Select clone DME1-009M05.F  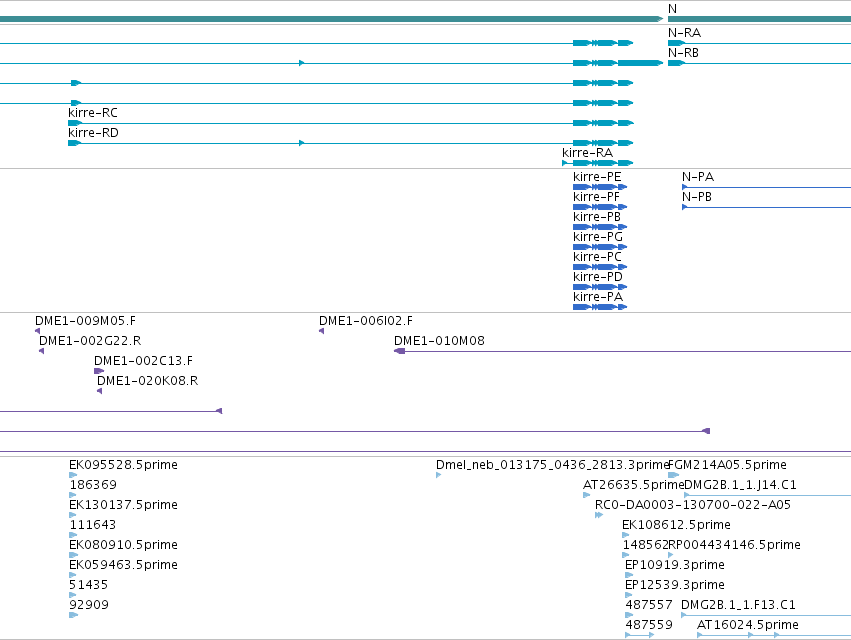(x=85, y=321)
